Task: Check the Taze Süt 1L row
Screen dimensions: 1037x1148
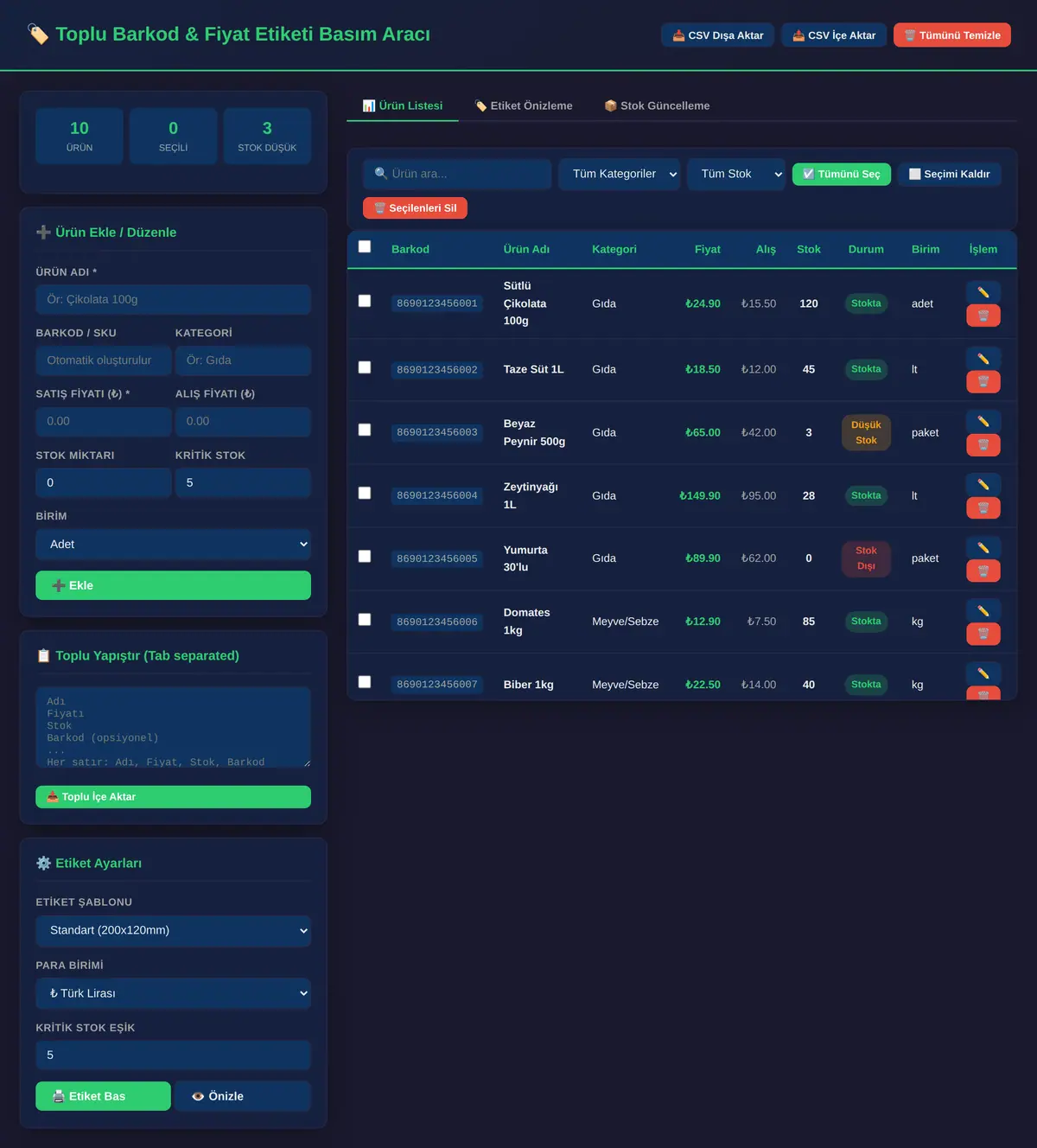Action: (365, 367)
